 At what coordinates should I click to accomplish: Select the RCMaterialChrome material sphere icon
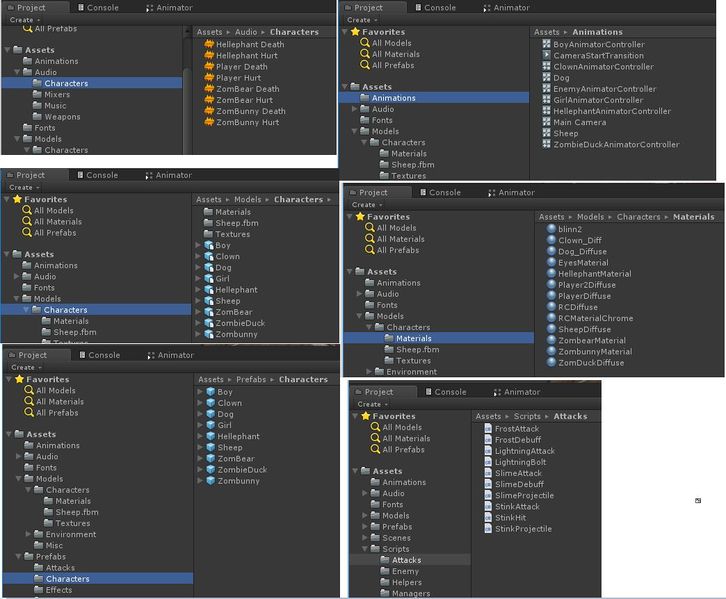tap(551, 318)
